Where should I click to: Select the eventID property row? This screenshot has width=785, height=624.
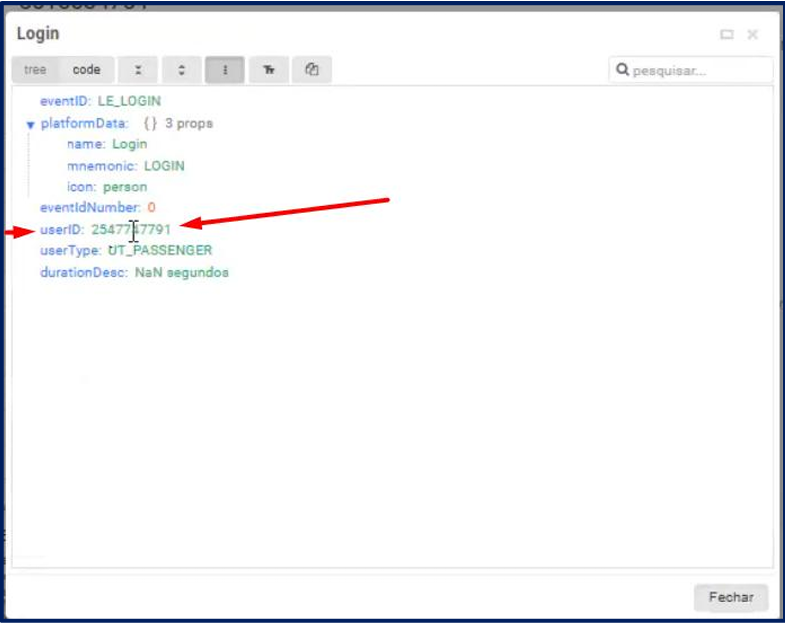tap(100, 101)
